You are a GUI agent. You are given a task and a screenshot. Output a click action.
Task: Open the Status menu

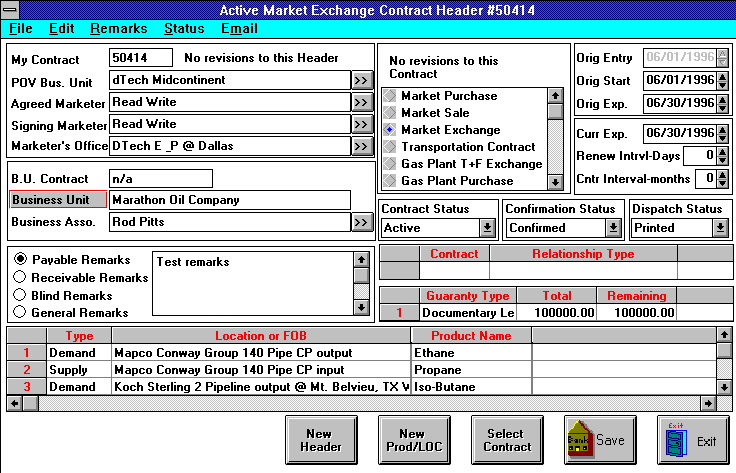(184, 29)
